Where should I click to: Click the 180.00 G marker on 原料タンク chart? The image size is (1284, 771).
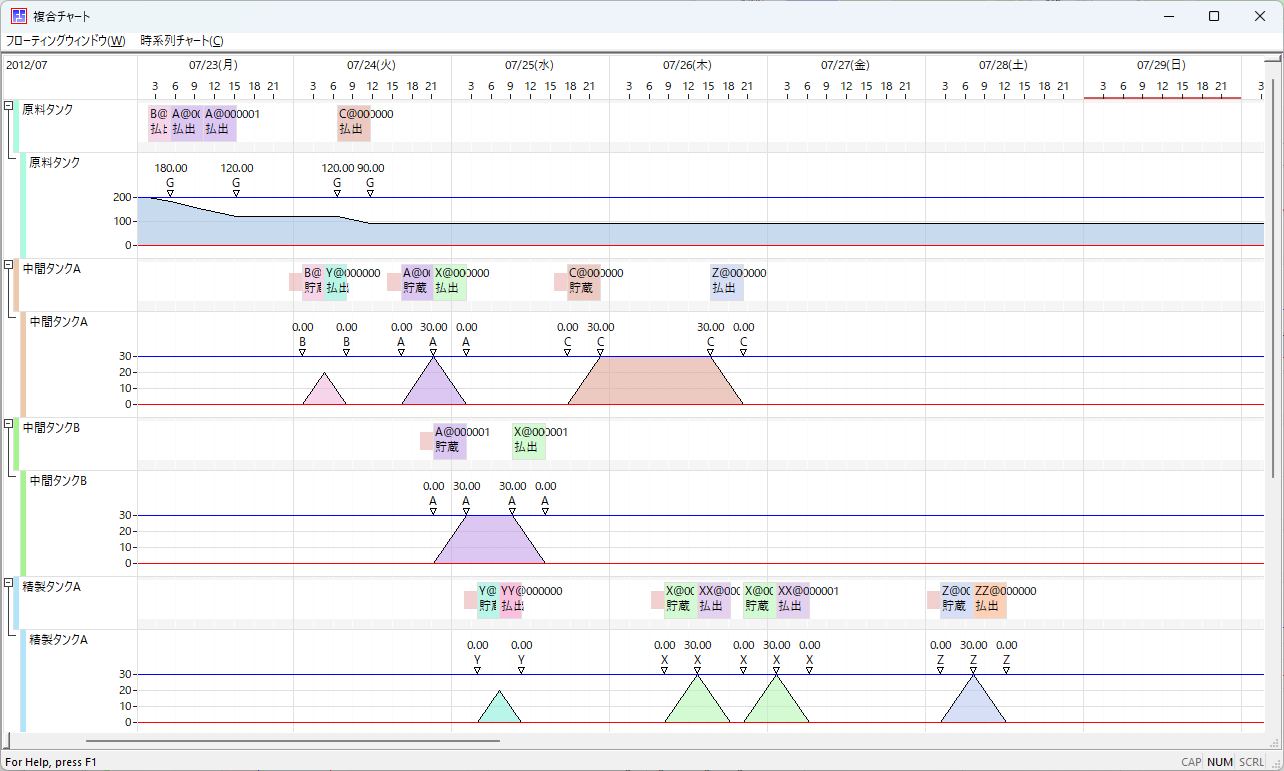coord(170,181)
